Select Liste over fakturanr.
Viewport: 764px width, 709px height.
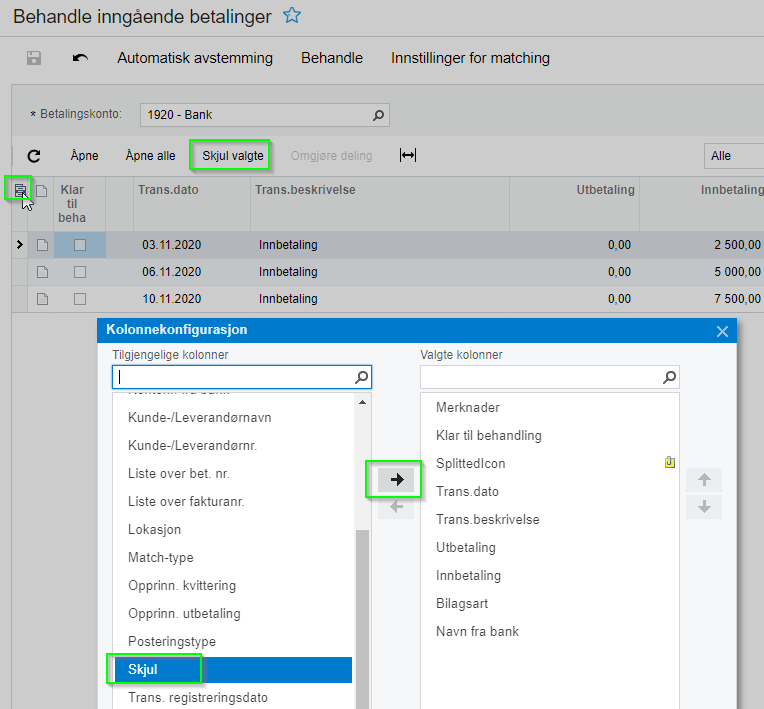click(186, 501)
